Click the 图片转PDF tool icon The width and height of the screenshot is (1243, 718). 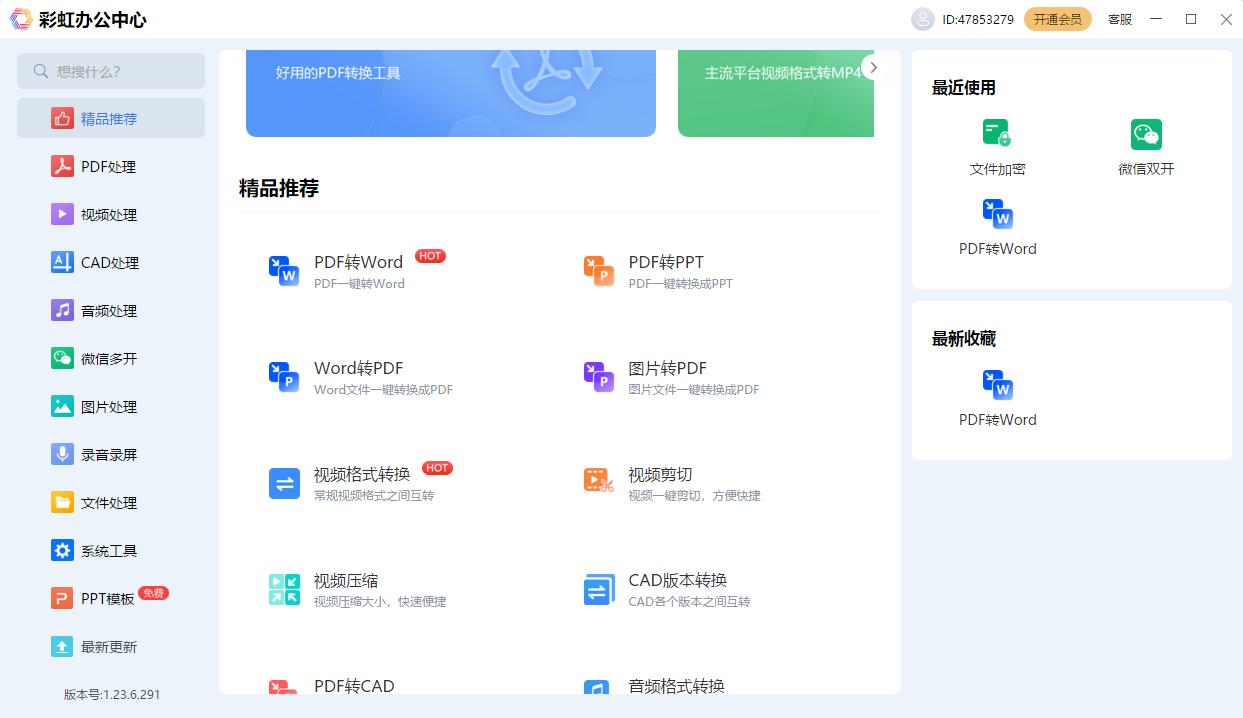click(x=598, y=377)
